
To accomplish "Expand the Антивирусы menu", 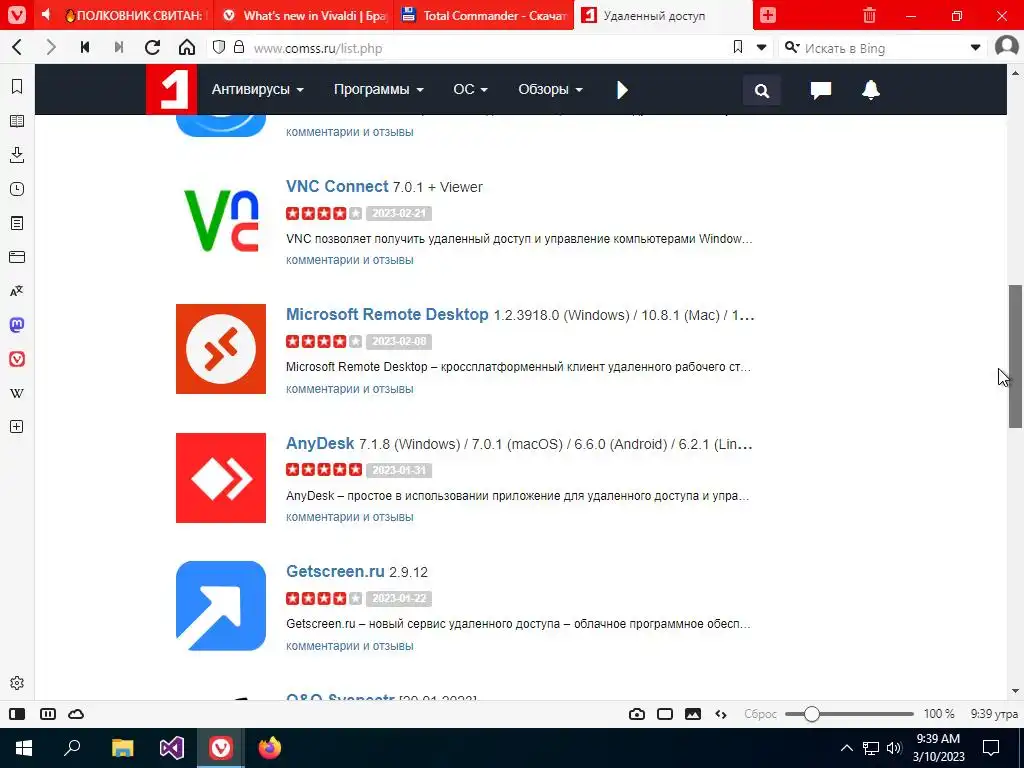I will coord(258,89).
